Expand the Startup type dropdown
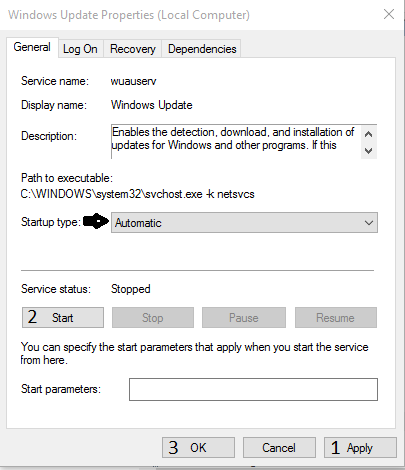405x470 pixels. point(244,223)
